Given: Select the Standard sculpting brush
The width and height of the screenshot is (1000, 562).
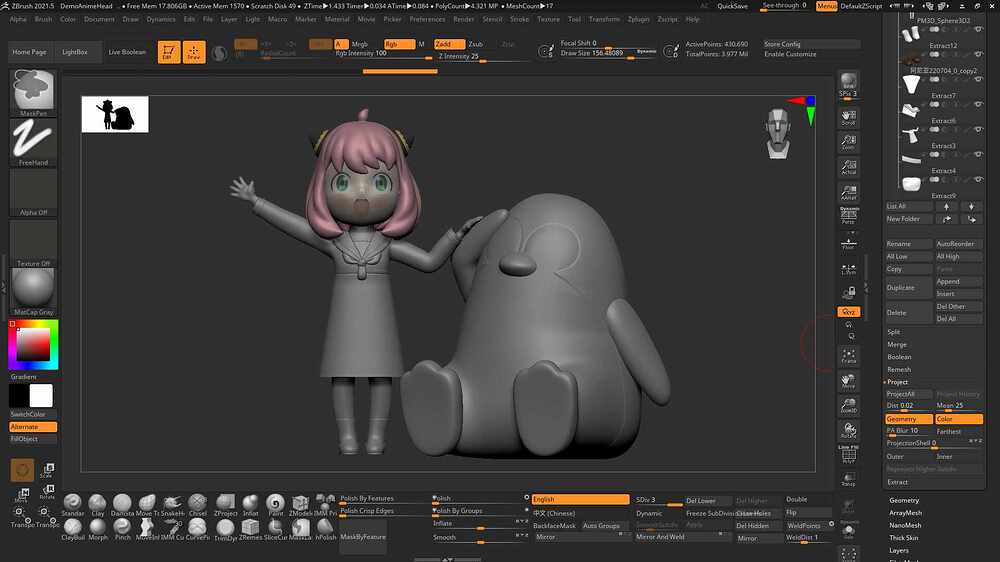Looking at the screenshot, I should click(x=73, y=504).
